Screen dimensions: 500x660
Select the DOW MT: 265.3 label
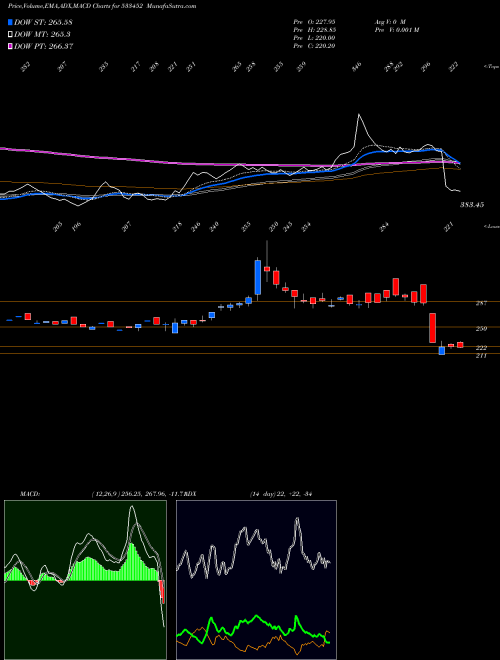click(42, 35)
